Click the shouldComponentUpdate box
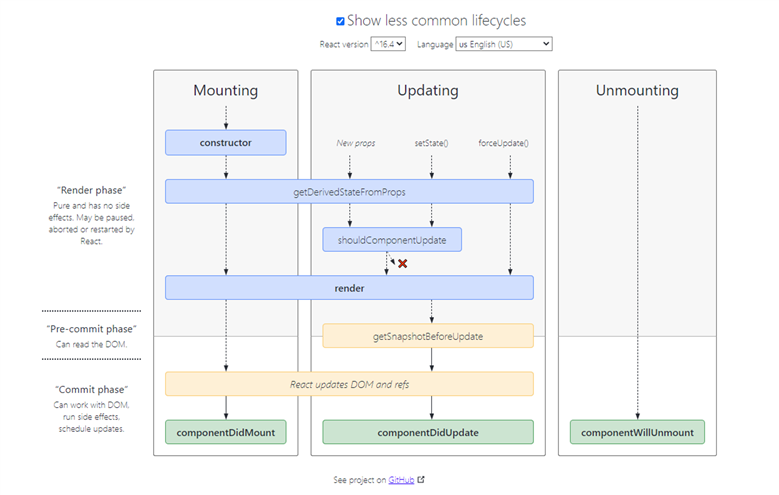The image size is (779, 495). pyautogui.click(x=392, y=240)
